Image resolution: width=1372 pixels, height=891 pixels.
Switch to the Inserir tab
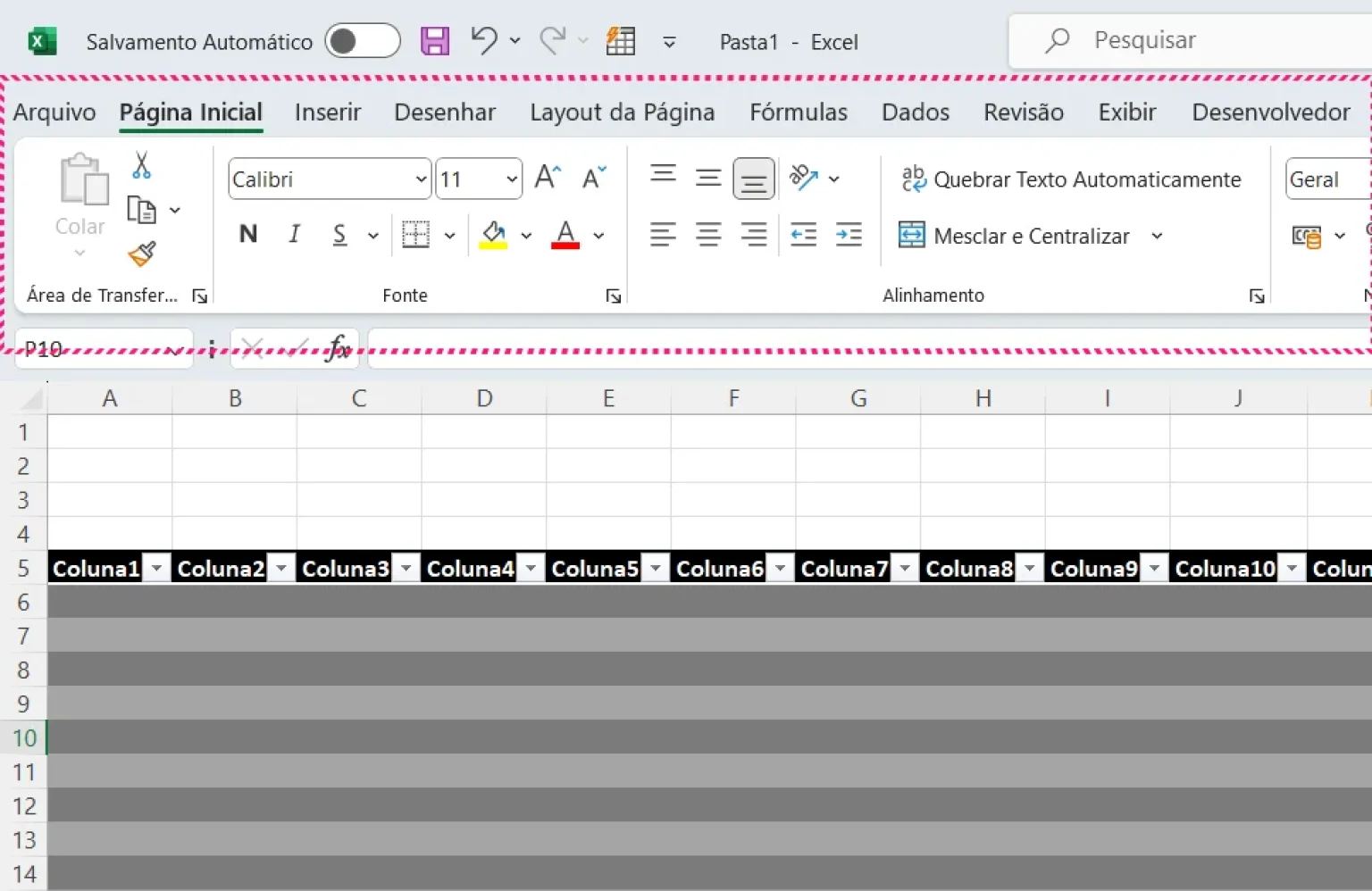point(328,112)
